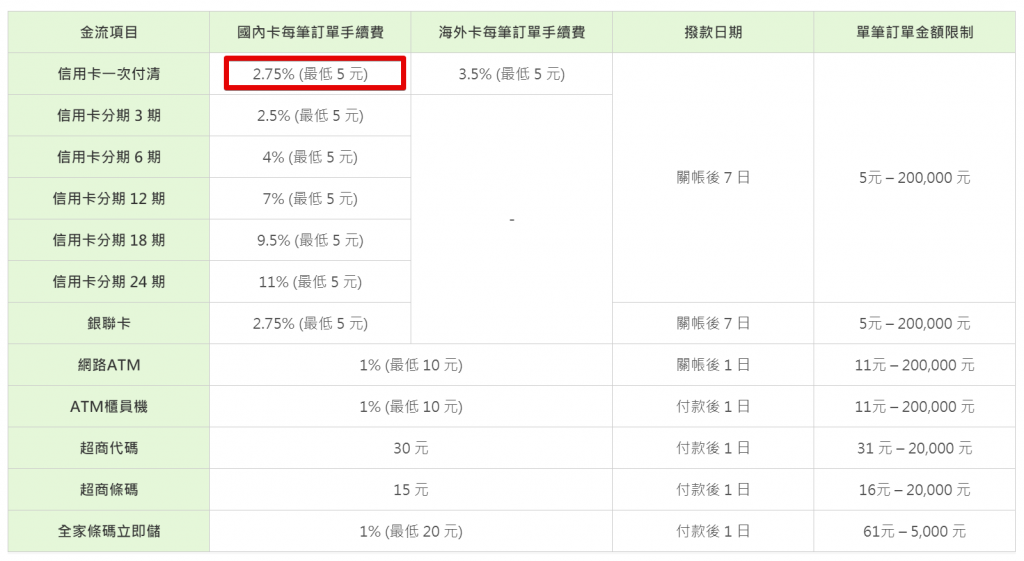Select the 信用卡分期 12 期 row label
The image size is (1024, 561).
pyautogui.click(x=108, y=199)
